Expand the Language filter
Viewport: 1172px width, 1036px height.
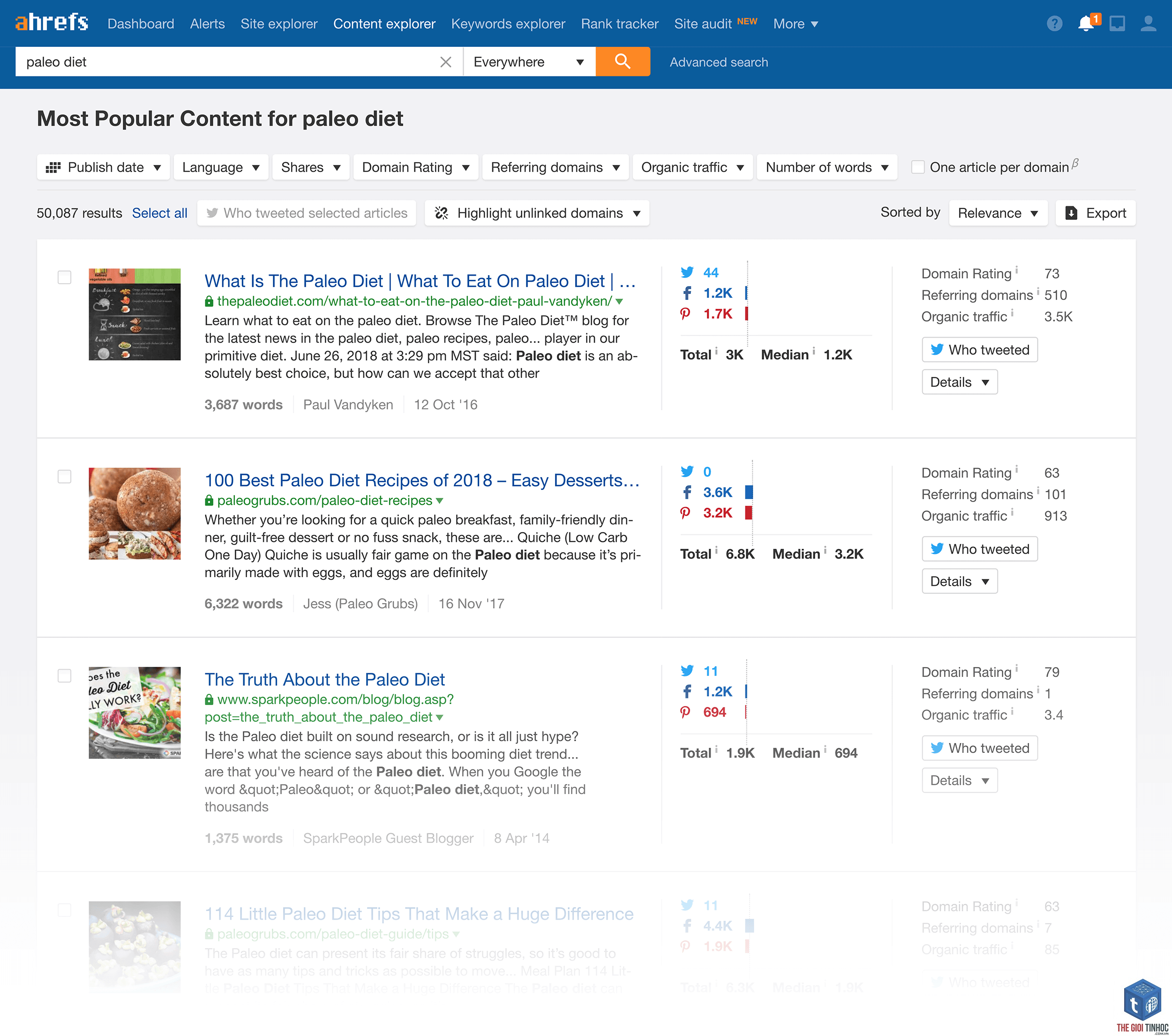pyautogui.click(x=221, y=167)
